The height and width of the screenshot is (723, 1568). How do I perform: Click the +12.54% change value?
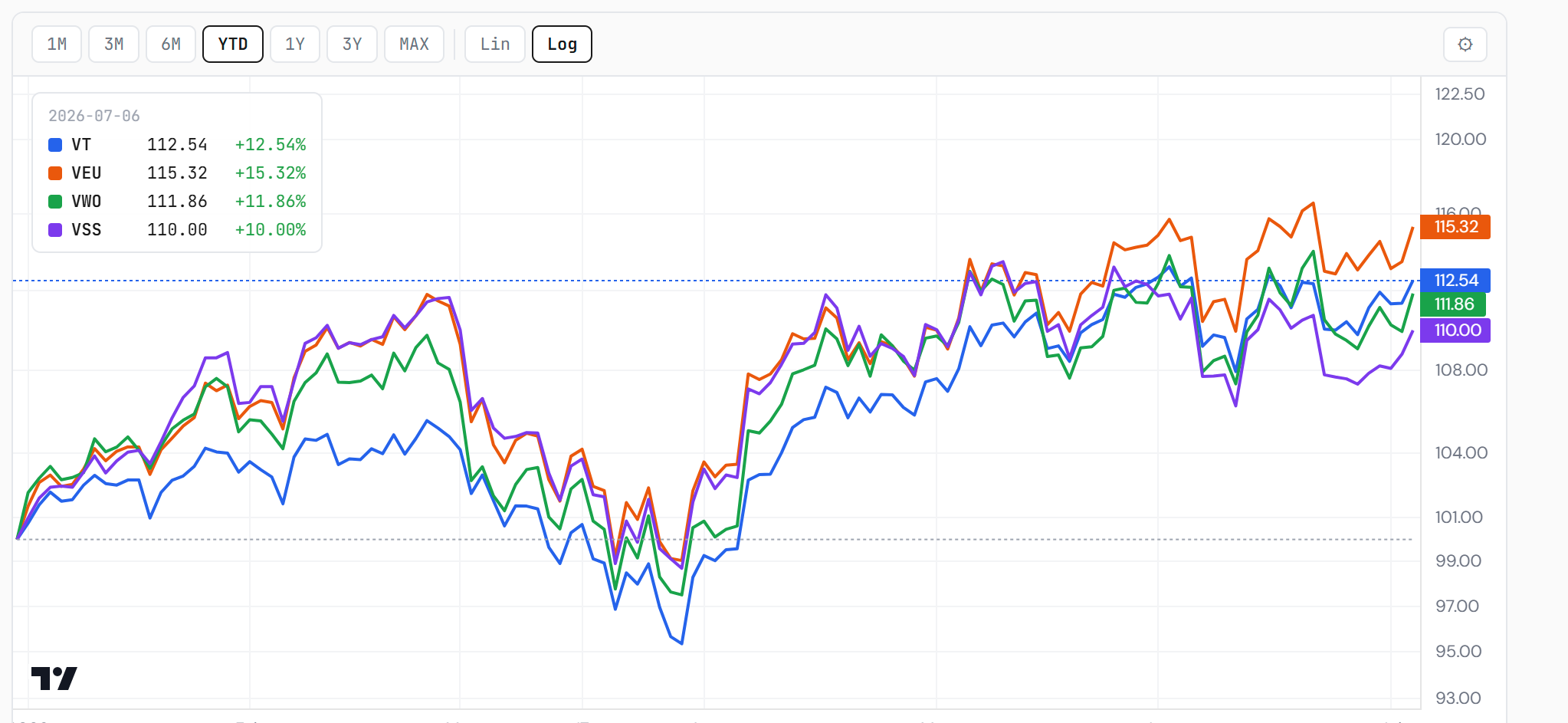tap(271, 145)
